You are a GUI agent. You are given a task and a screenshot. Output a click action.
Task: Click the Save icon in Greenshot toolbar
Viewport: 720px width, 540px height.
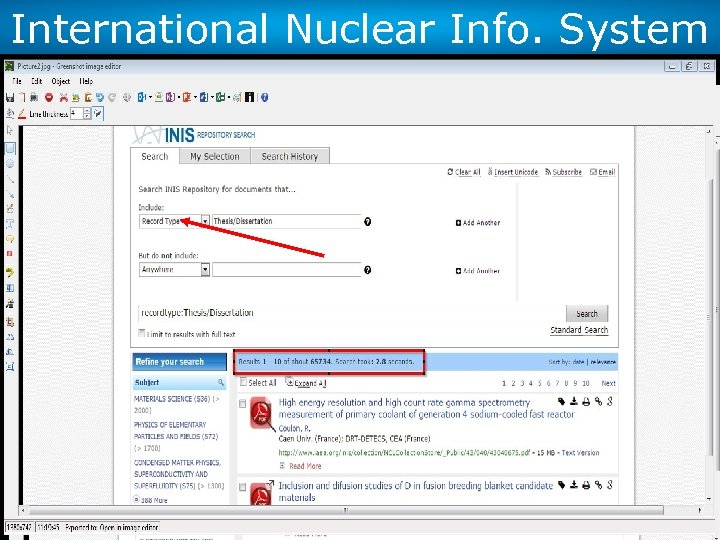pos(10,97)
